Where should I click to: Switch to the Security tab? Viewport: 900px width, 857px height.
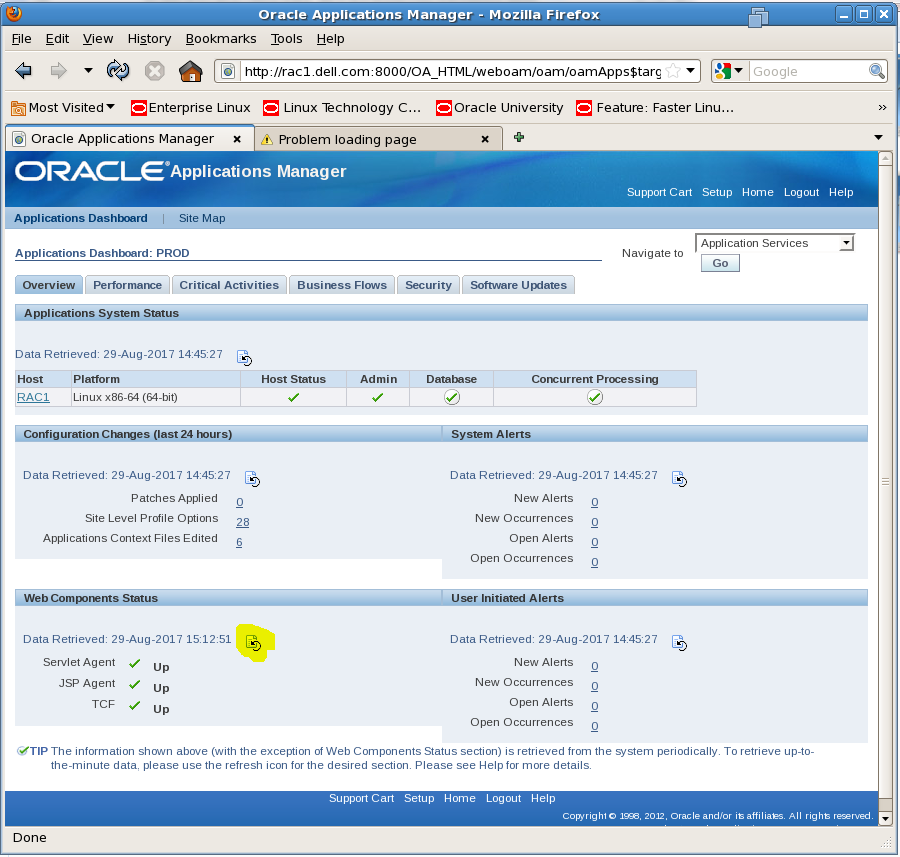click(x=428, y=285)
